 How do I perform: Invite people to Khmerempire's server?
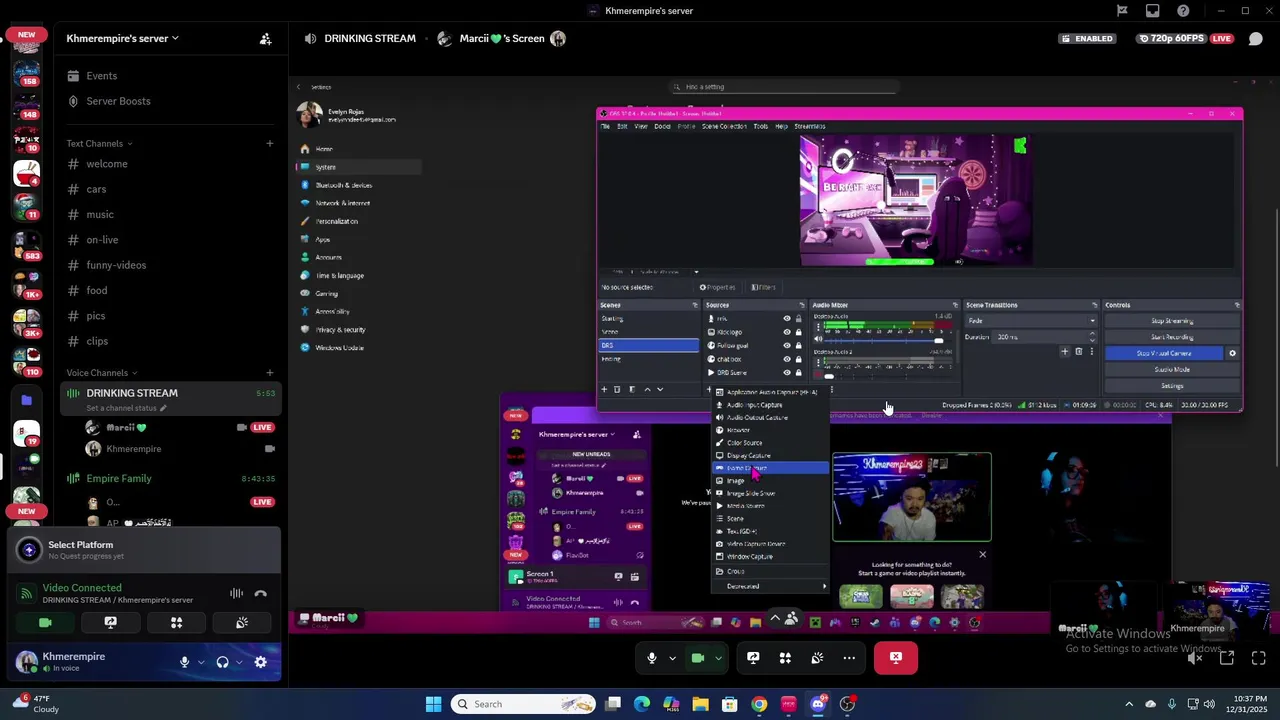[265, 39]
